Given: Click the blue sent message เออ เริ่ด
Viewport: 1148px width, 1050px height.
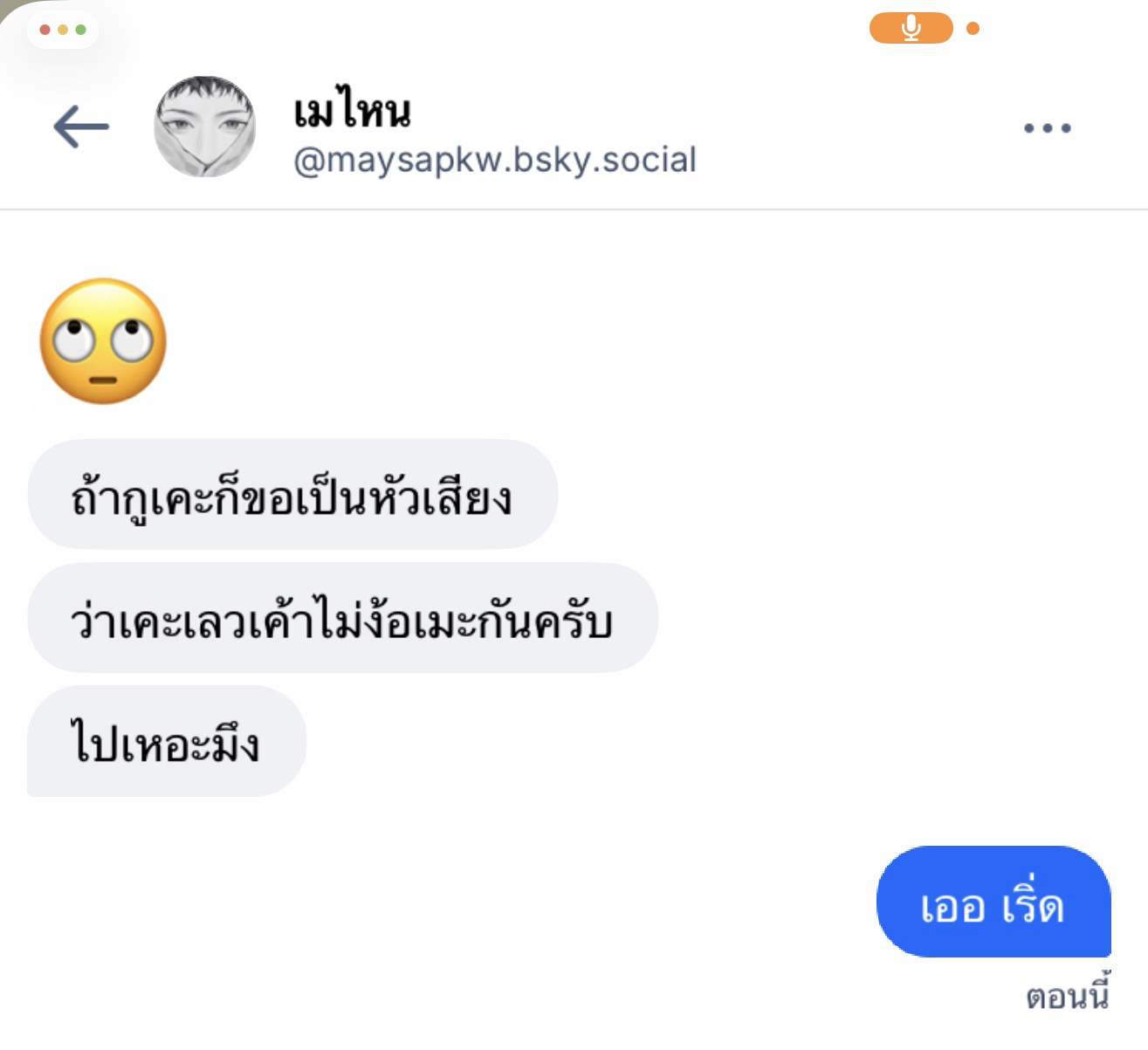Looking at the screenshot, I should tap(993, 902).
